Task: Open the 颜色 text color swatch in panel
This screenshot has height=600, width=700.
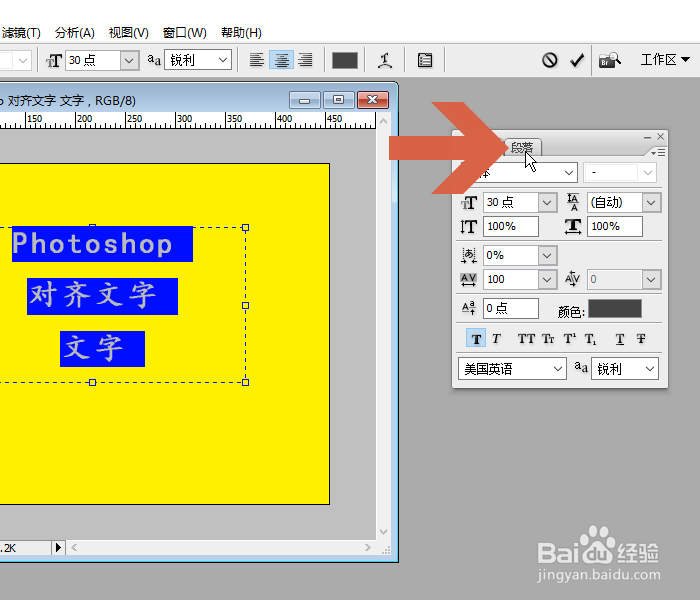Action: click(615, 308)
